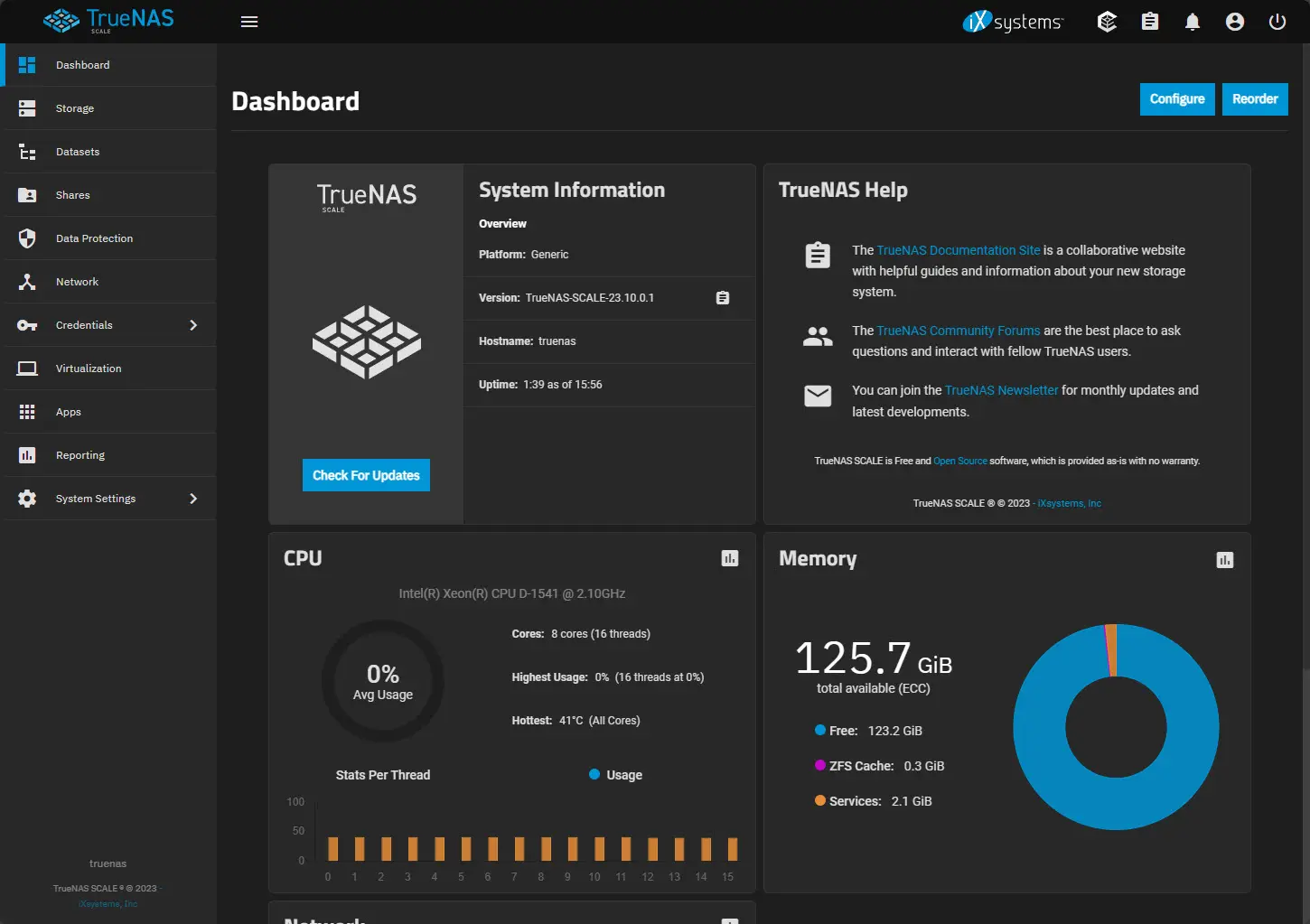This screenshot has height=924, width=1310.
Task: Click the TrueNAS SCALE logo in header
Action: [108, 20]
